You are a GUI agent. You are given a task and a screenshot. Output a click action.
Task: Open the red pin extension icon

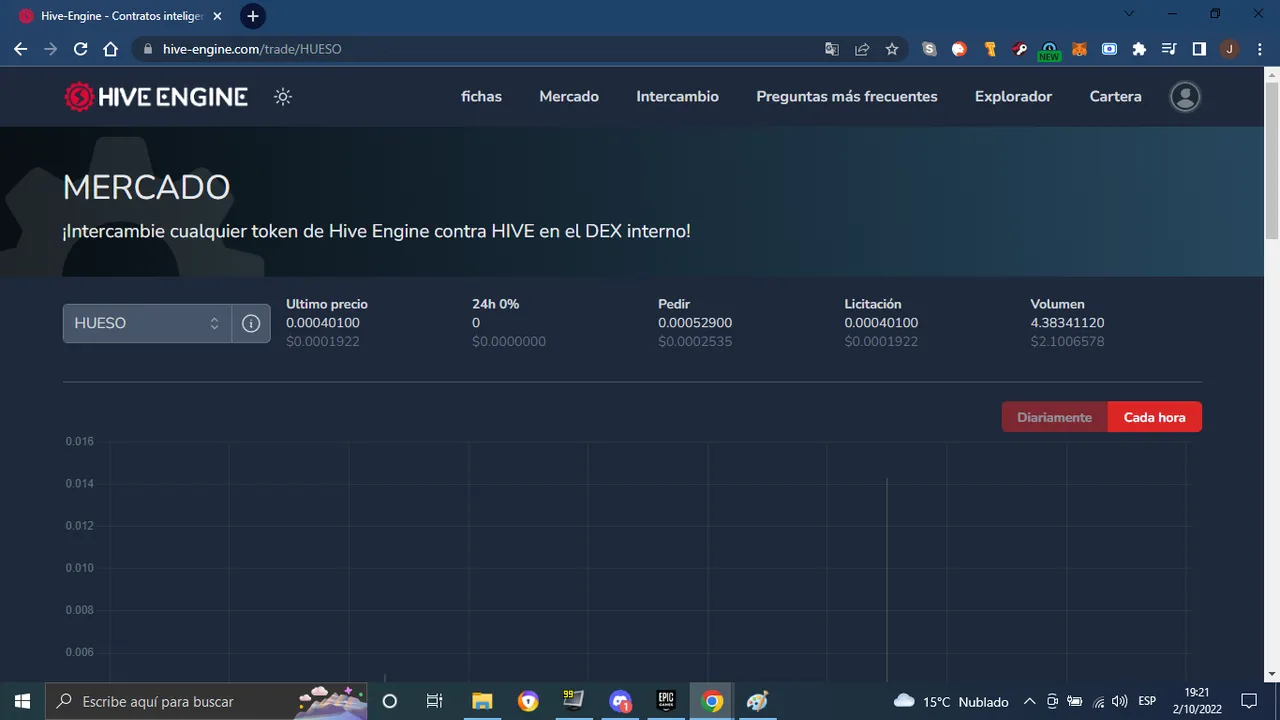point(1019,49)
